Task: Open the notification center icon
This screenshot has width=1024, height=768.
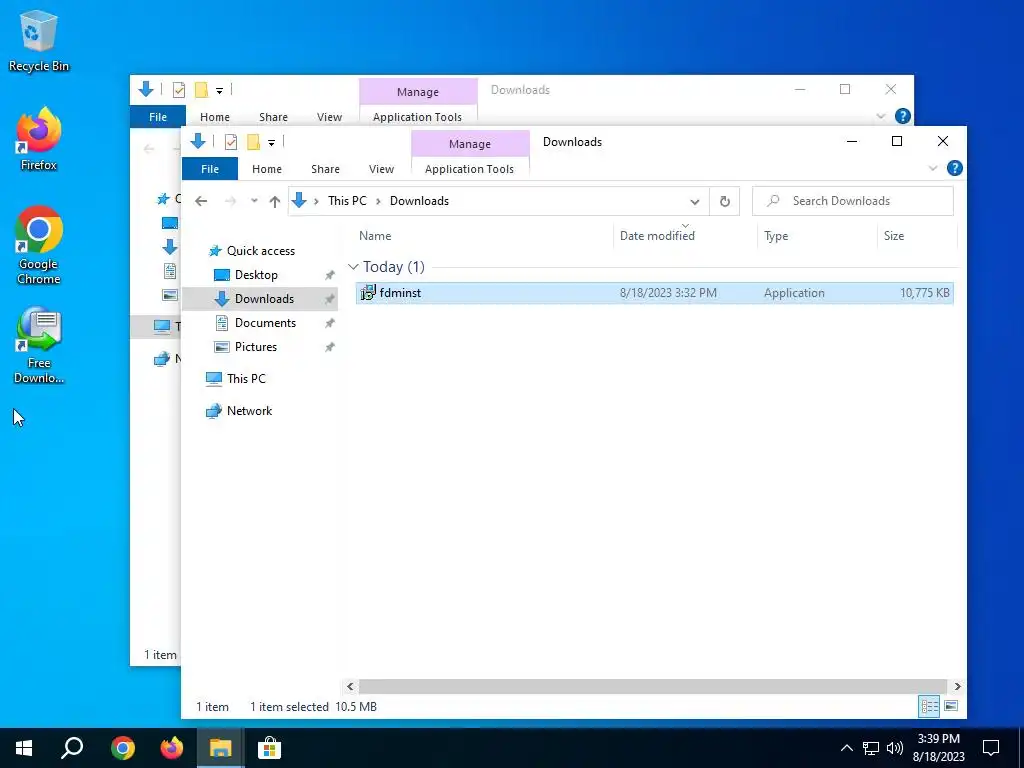Action: click(991, 748)
